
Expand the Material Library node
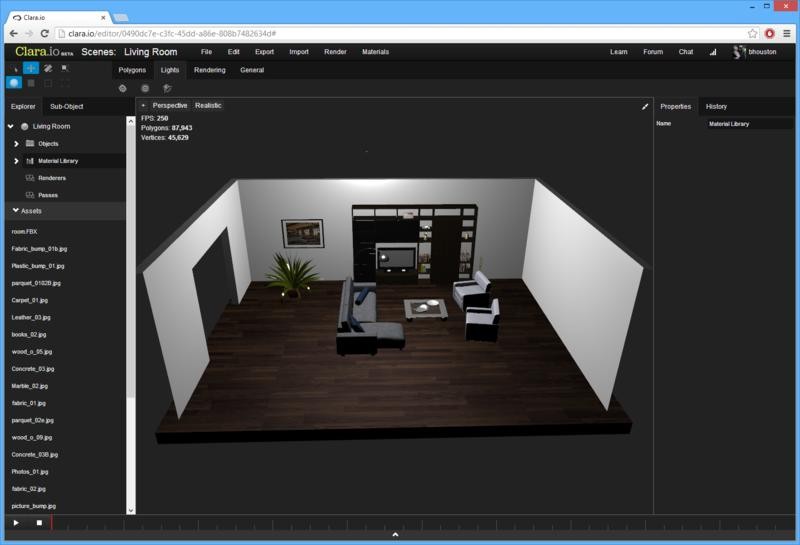point(16,161)
